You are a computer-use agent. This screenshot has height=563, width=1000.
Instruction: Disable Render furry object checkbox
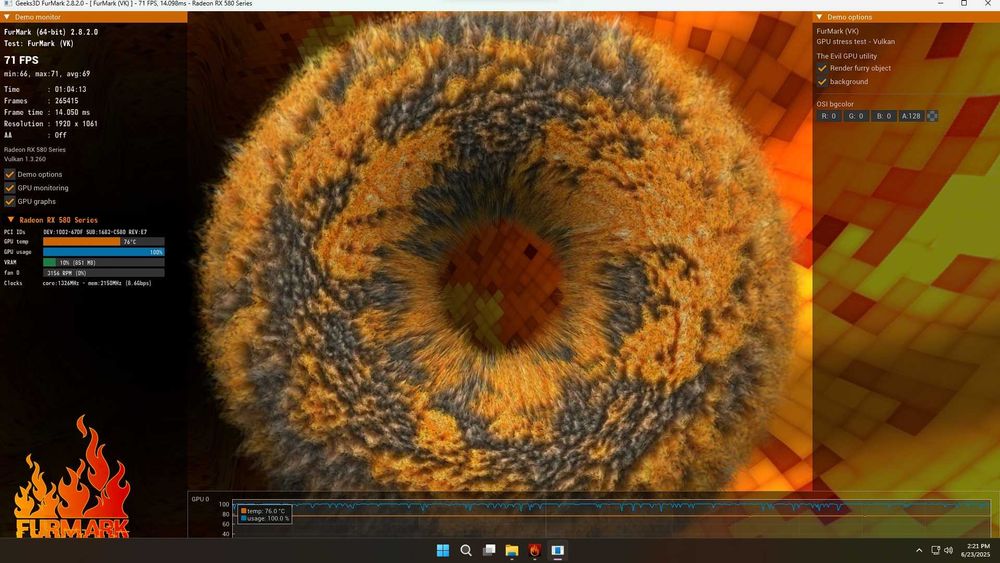[822, 68]
